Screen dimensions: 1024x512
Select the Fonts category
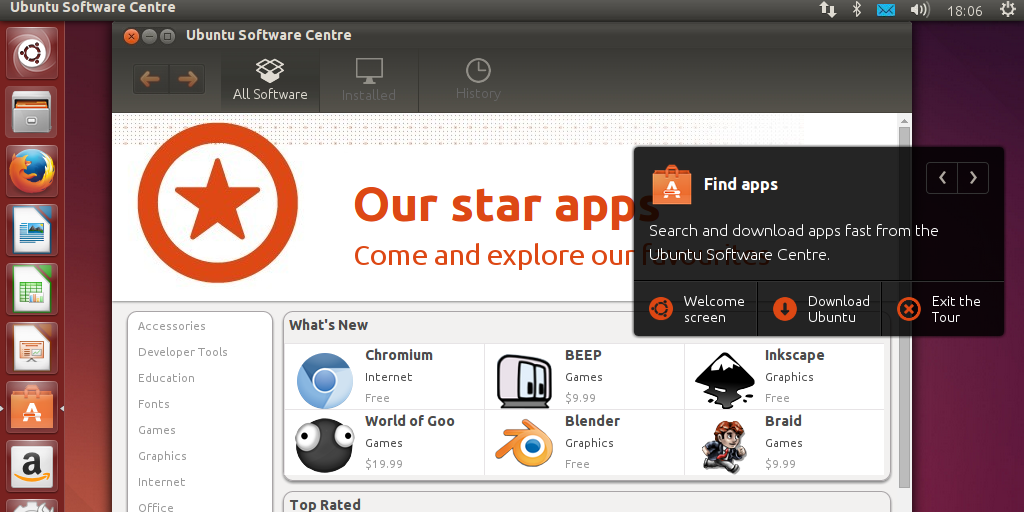[154, 404]
